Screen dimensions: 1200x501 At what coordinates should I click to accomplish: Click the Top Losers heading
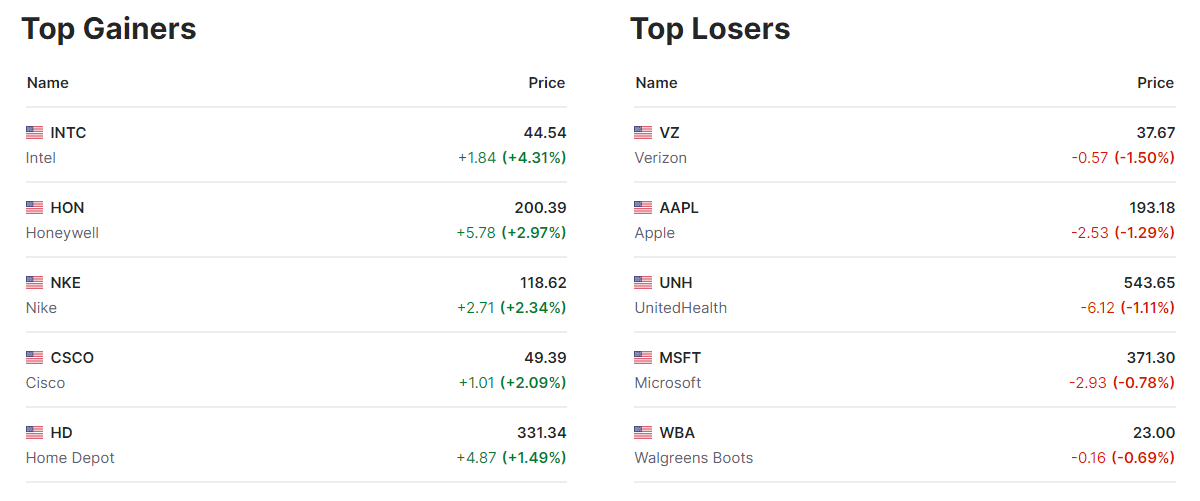[710, 29]
